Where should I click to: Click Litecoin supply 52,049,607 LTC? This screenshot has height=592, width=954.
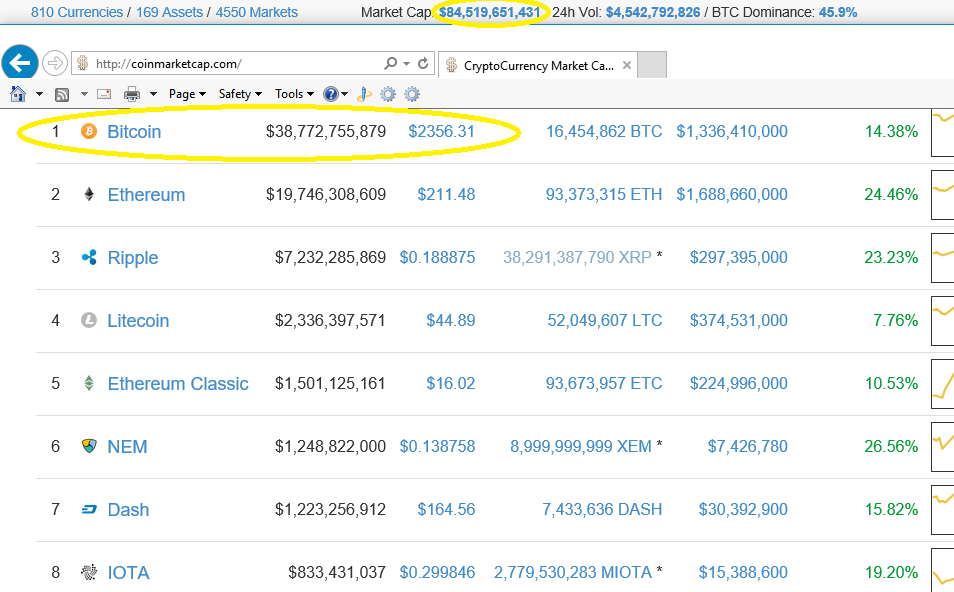[605, 321]
